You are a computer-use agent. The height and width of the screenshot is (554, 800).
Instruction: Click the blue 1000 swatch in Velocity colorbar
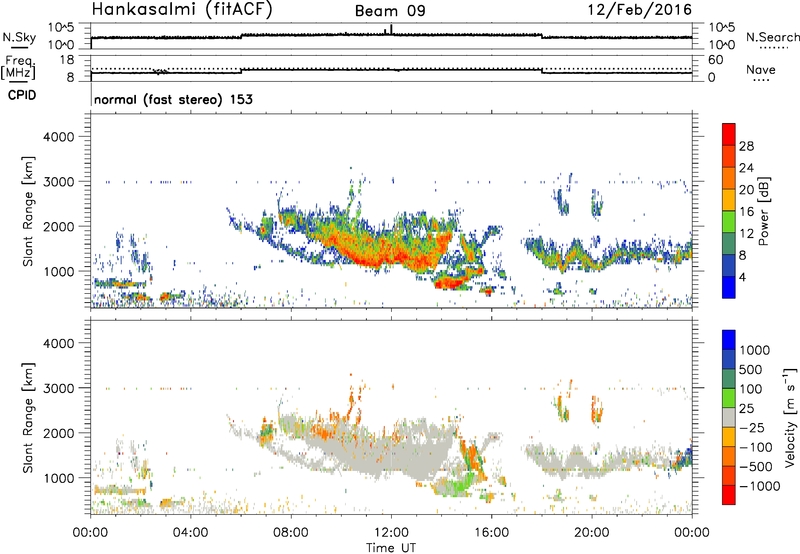[729, 340]
